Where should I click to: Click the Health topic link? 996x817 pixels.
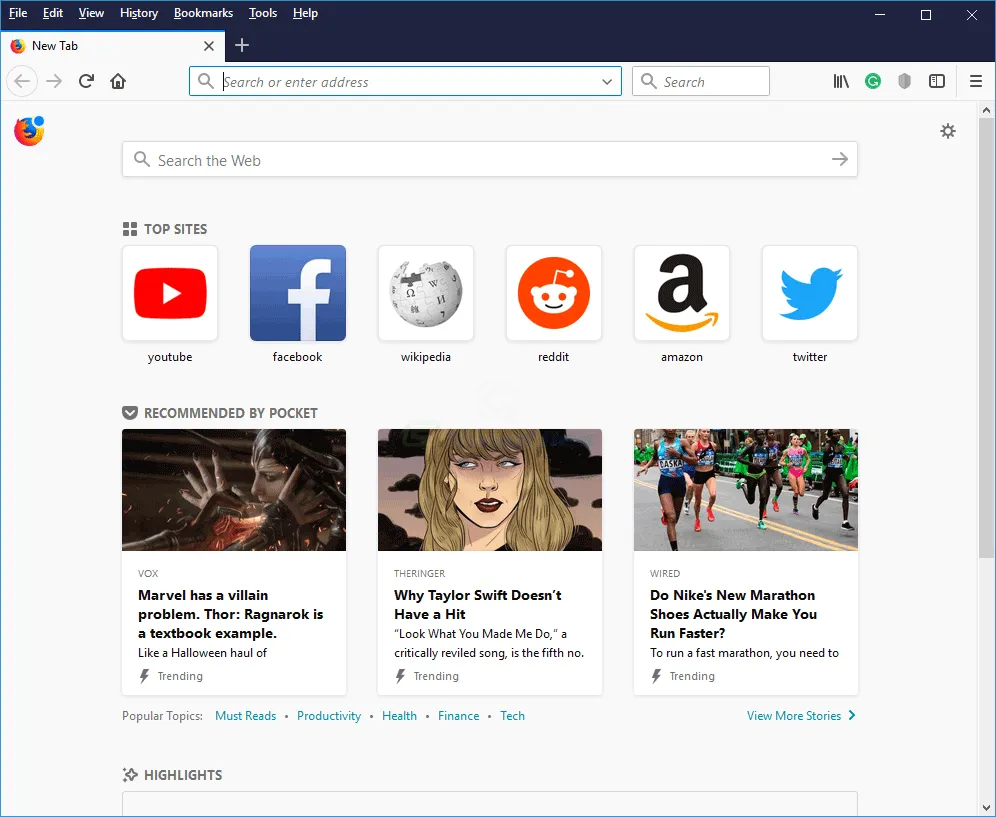click(x=400, y=715)
